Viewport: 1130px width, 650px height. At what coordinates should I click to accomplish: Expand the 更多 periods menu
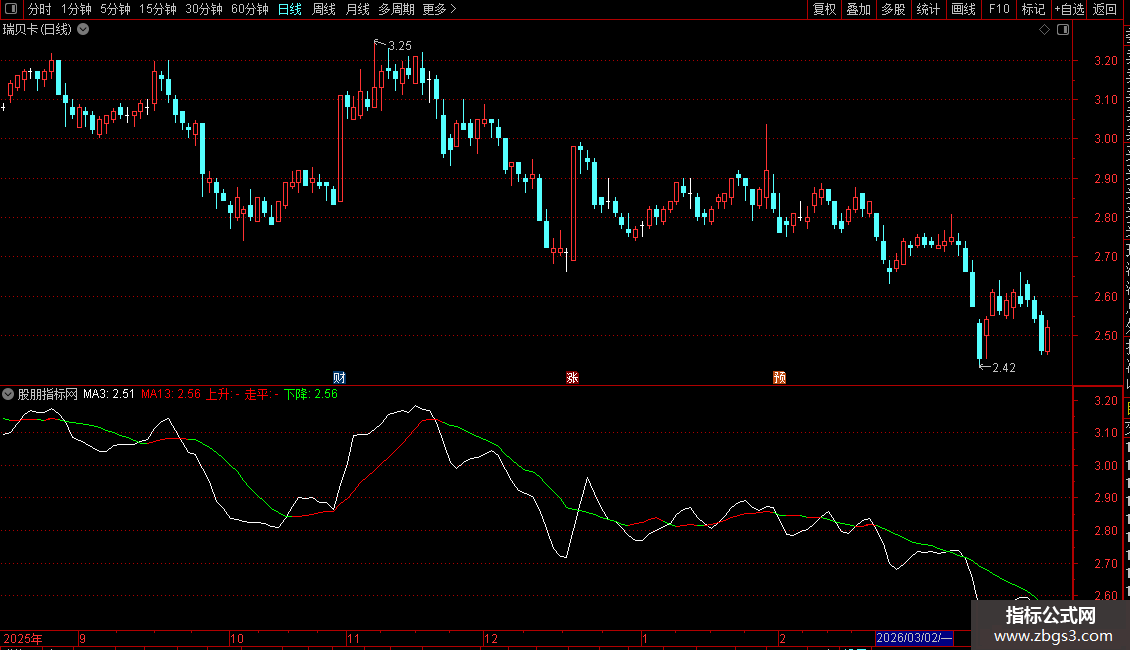[439, 9]
